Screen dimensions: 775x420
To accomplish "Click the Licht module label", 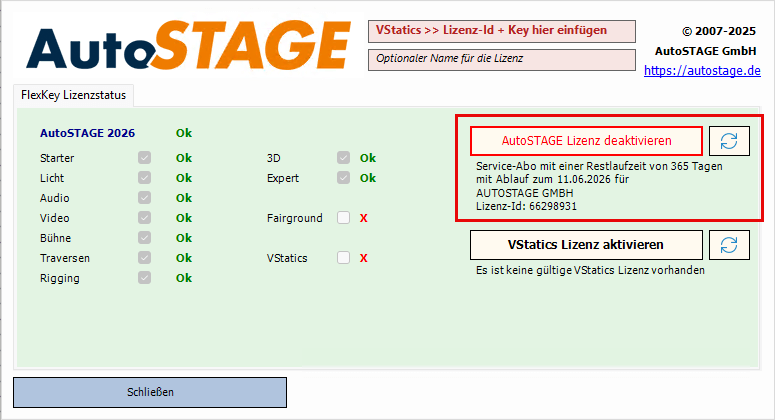I will tap(52, 178).
